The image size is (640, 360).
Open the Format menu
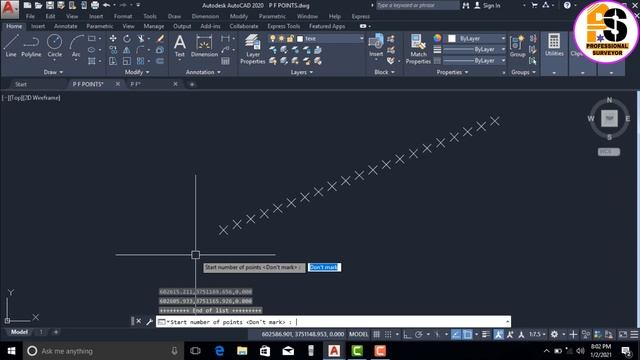pos(123,16)
